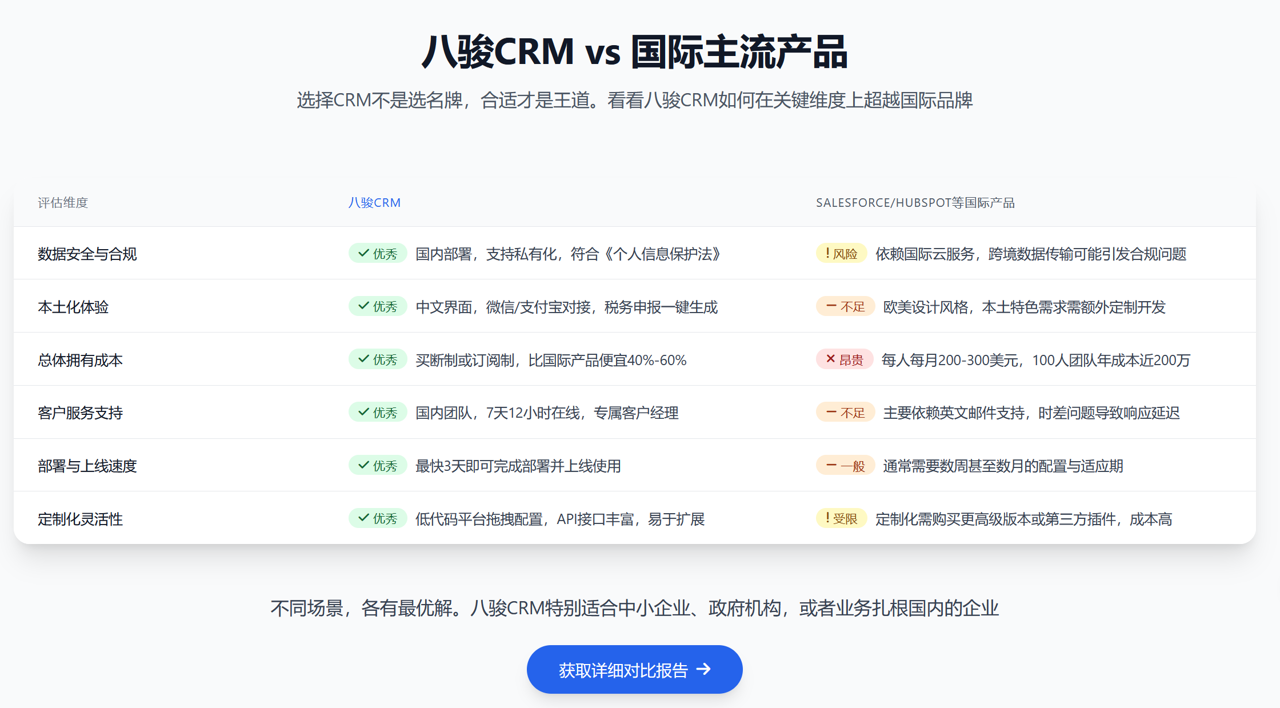
Task: Click the 评估维度 column header
Action: [63, 203]
